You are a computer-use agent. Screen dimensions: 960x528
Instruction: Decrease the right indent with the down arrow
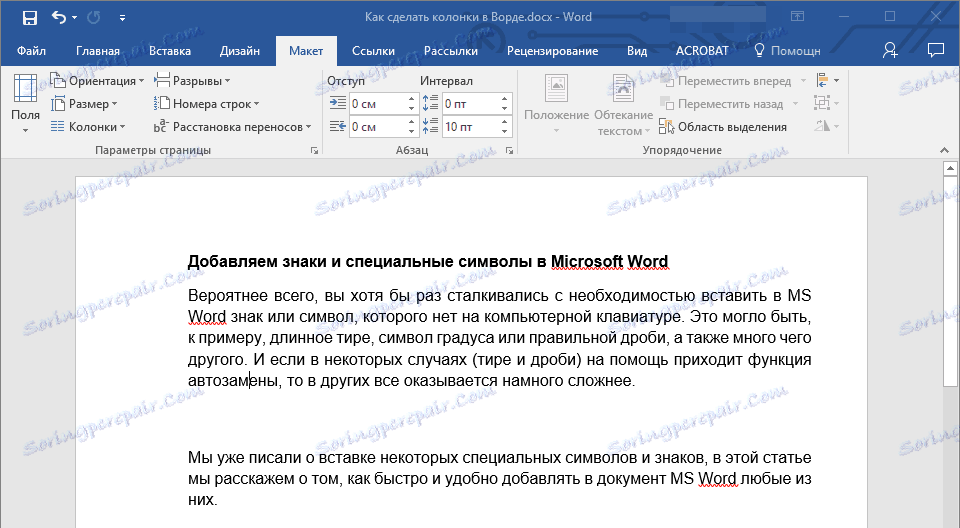(x=411, y=132)
